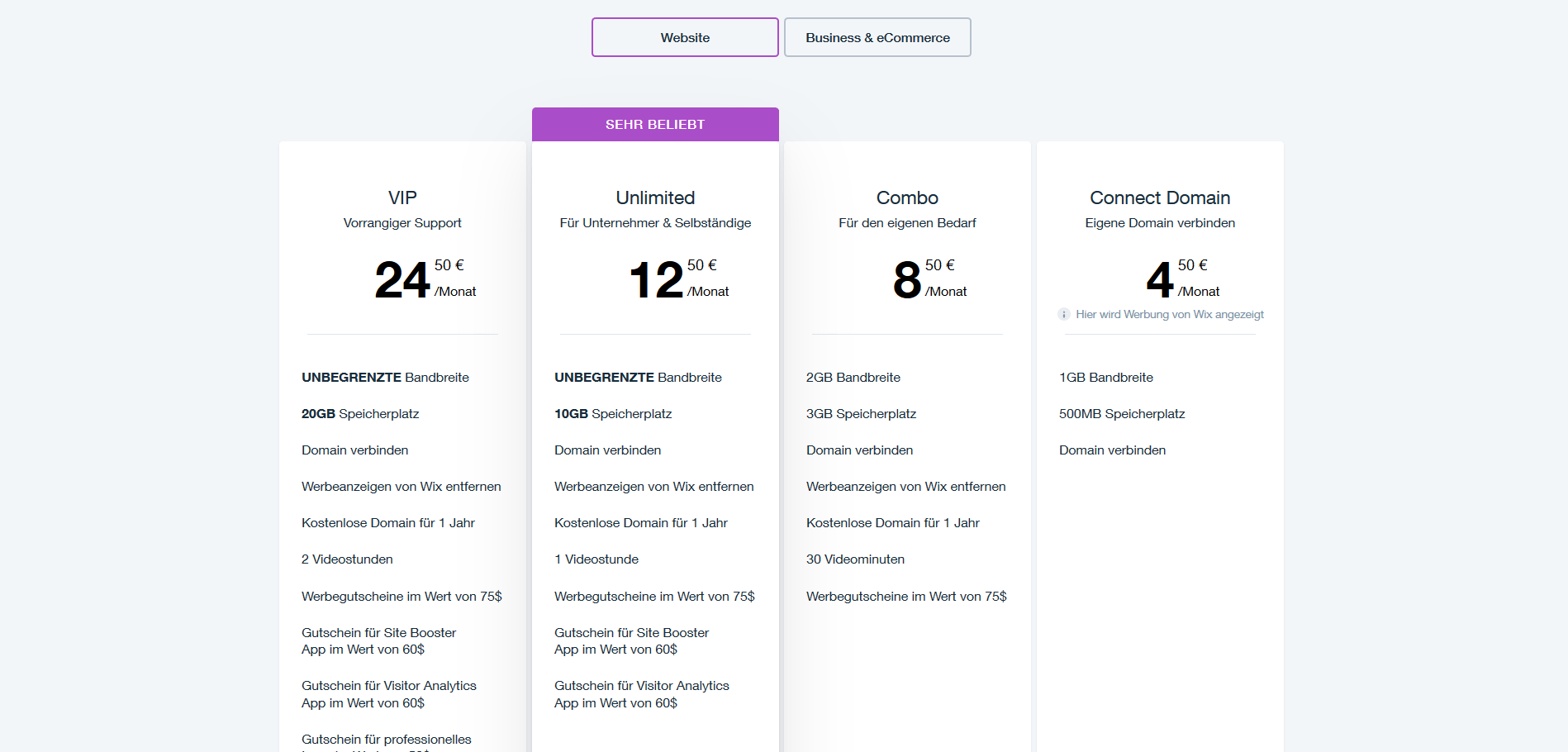This screenshot has height=752, width=1568.
Task: Click the VIP price 24,50 € per month
Action: [x=425, y=279]
